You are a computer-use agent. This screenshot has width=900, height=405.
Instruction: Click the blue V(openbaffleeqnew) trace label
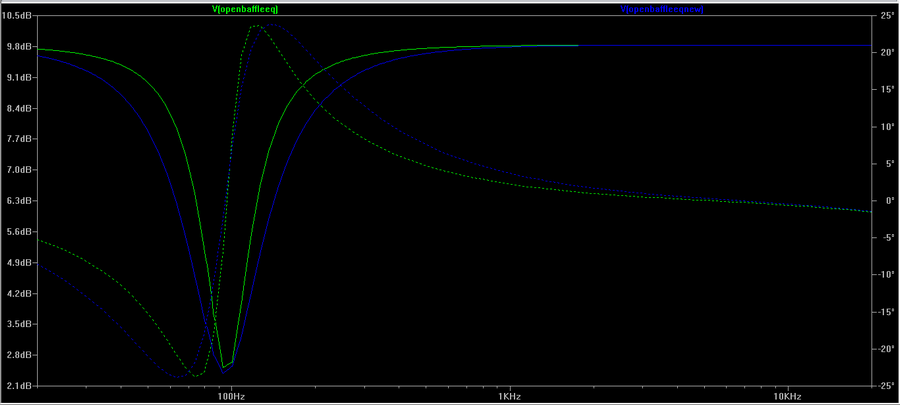[655, 9]
